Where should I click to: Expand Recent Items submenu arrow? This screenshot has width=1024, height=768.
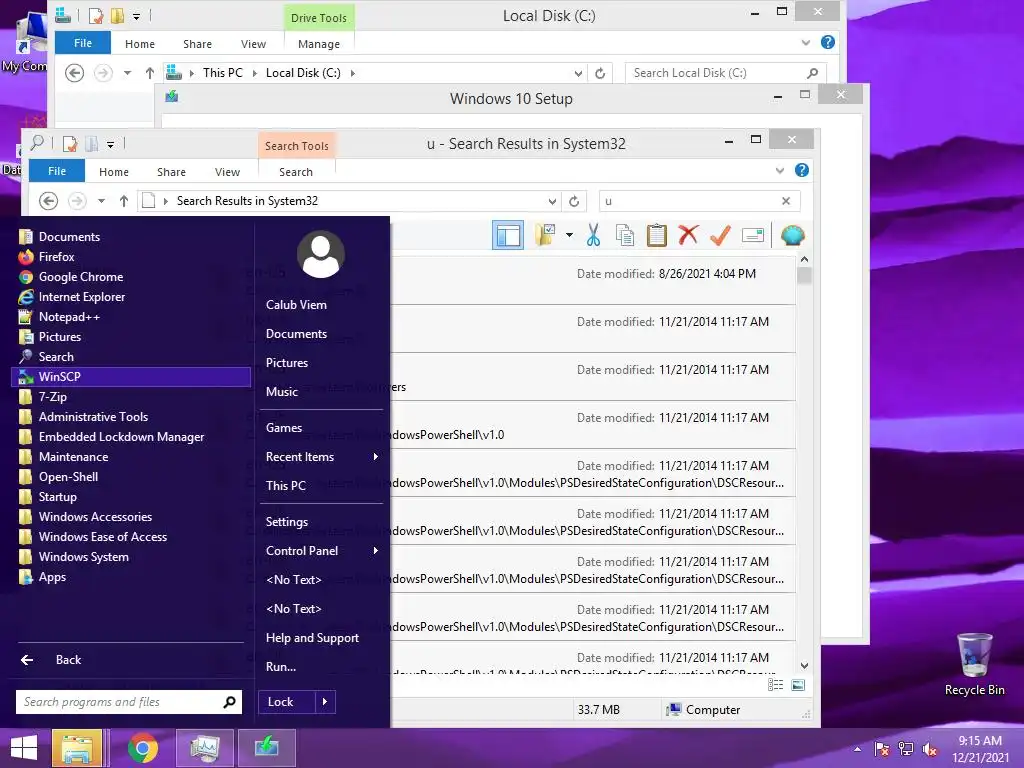coord(376,456)
